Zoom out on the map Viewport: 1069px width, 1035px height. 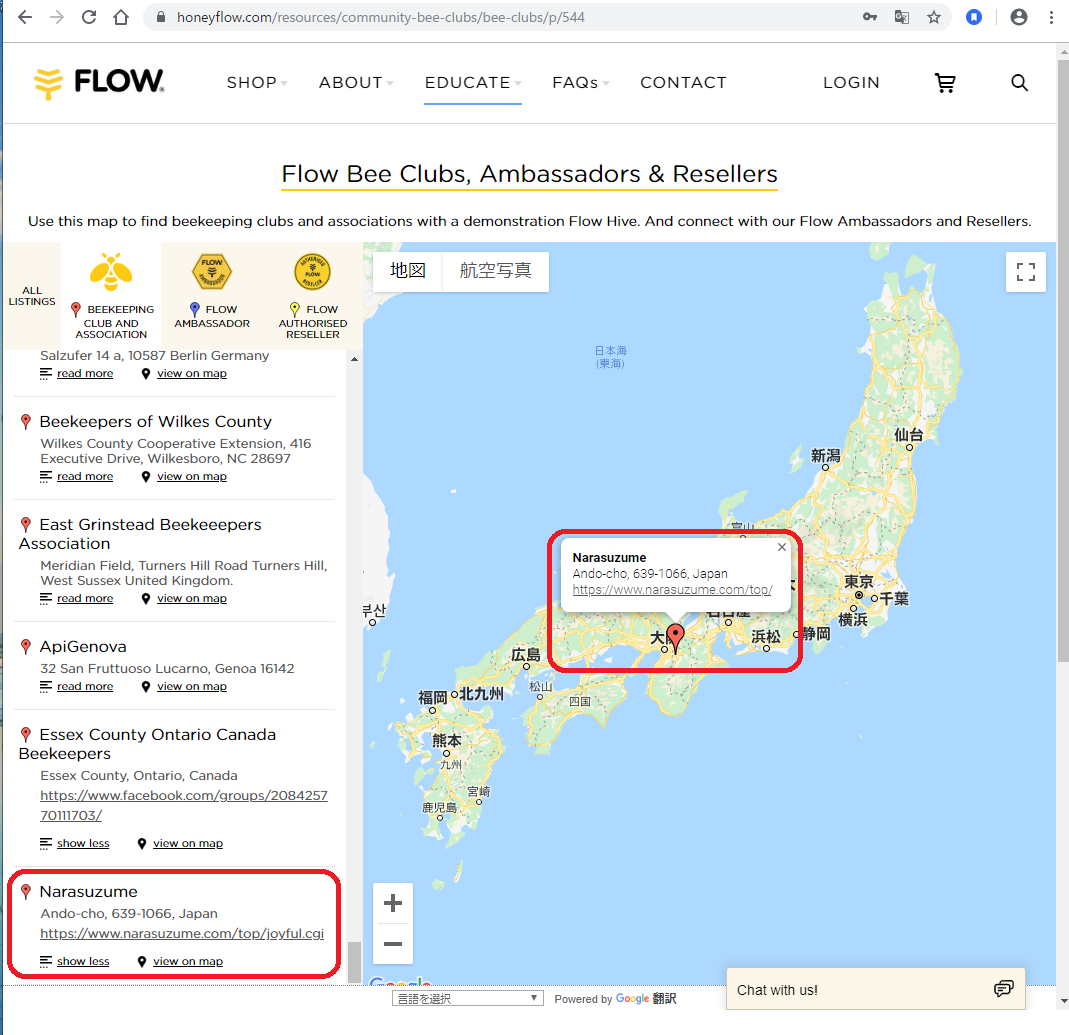pos(393,944)
